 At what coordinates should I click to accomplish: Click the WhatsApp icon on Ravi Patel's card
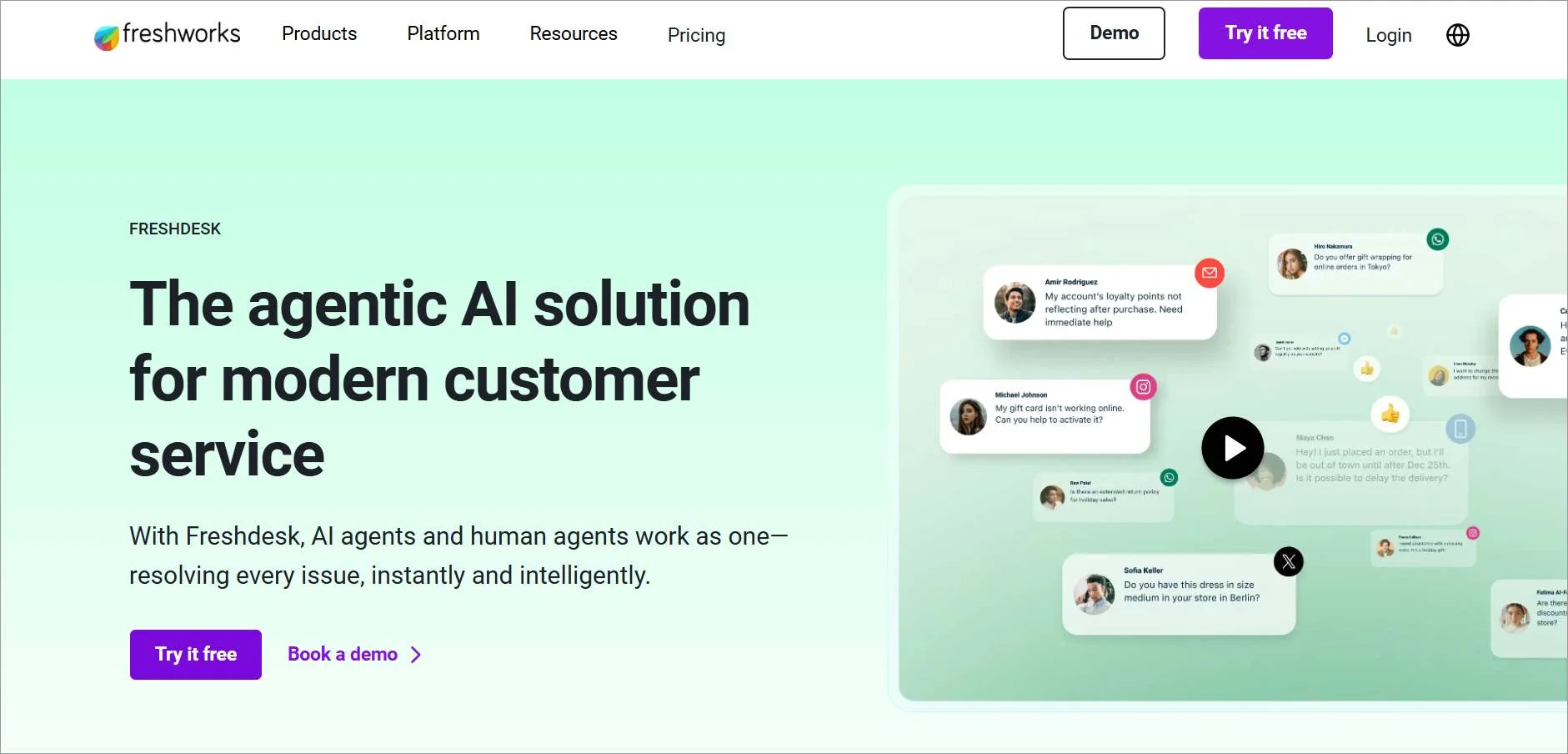(x=1170, y=477)
